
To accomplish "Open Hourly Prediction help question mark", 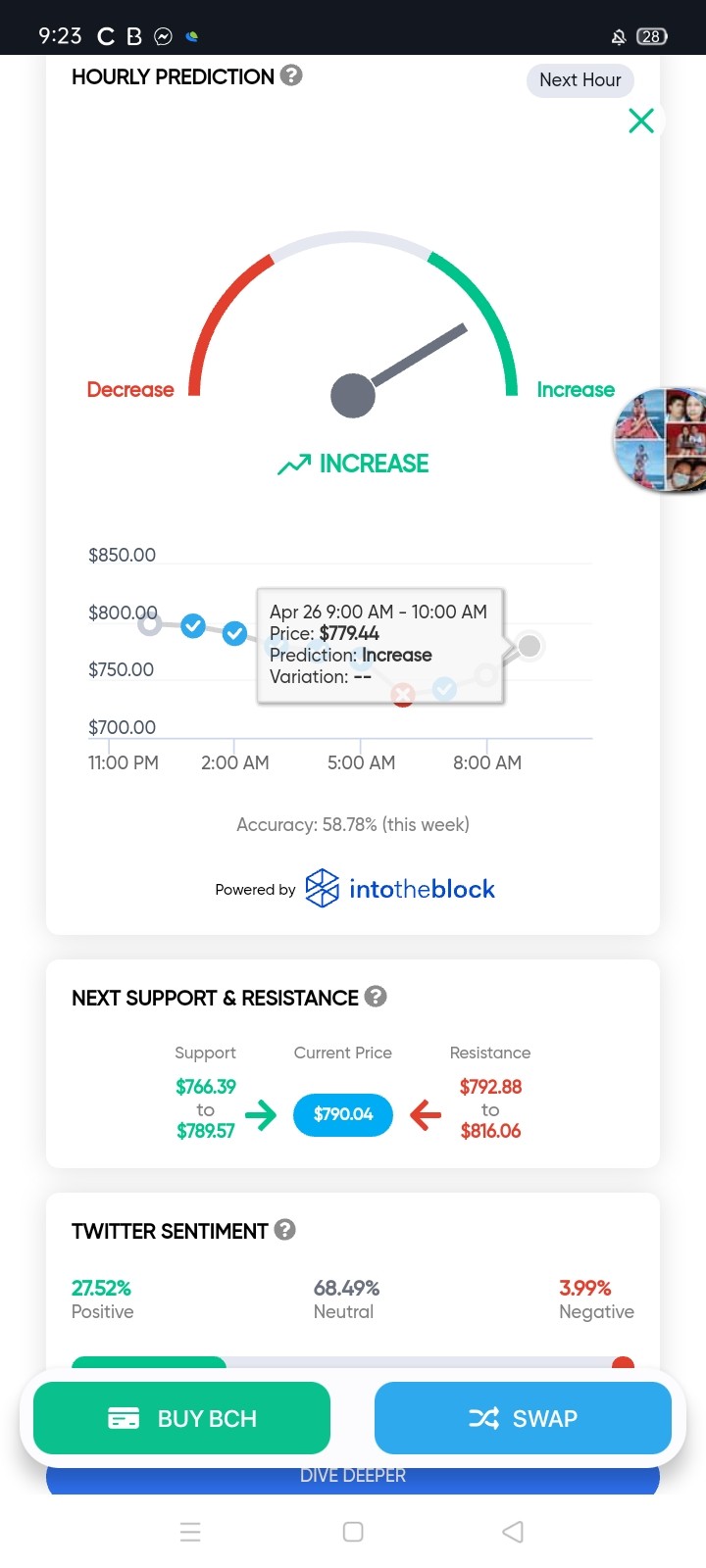I will coord(291,75).
